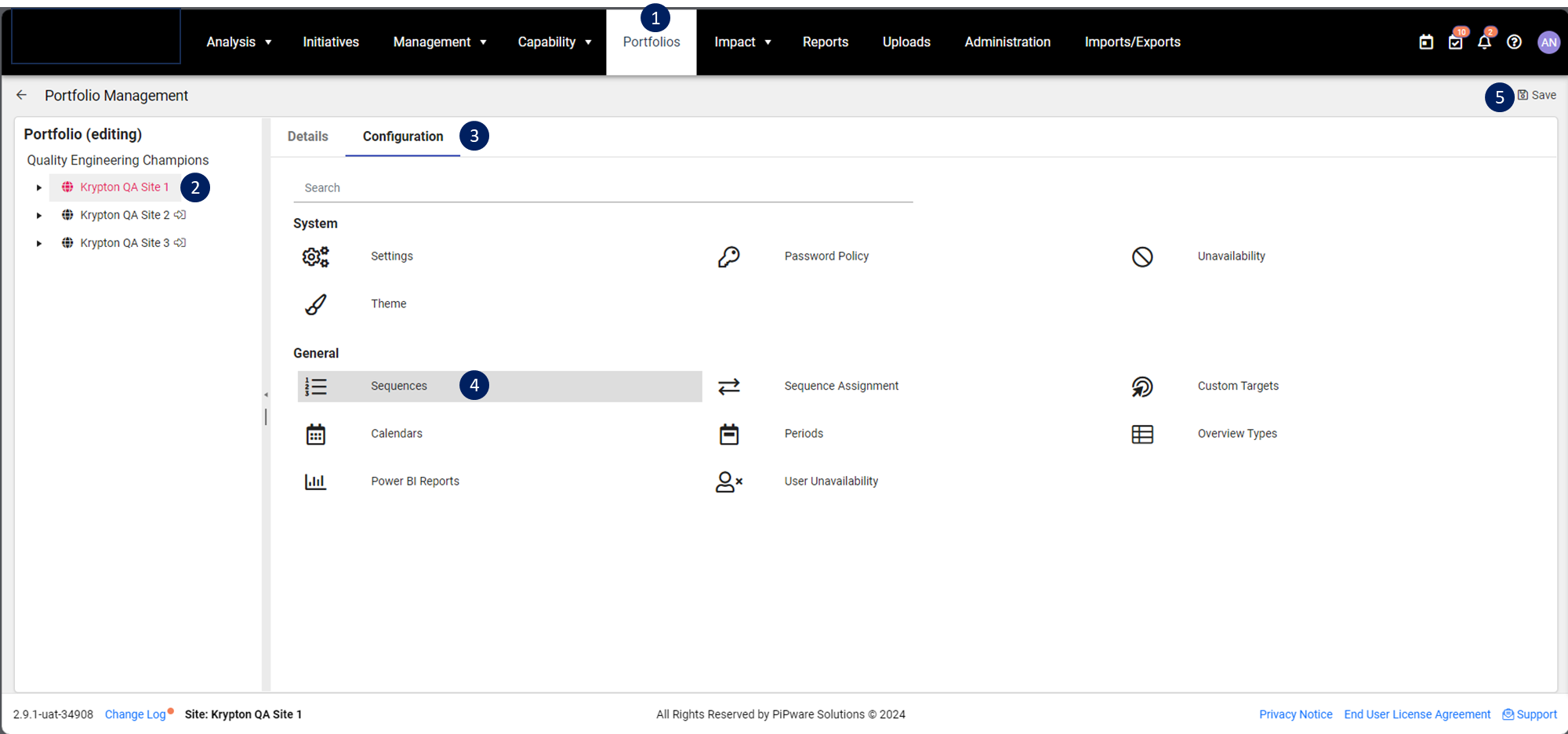This screenshot has width=1568, height=734.
Task: Select Krypton QA Site 2 label
Action: [x=125, y=215]
